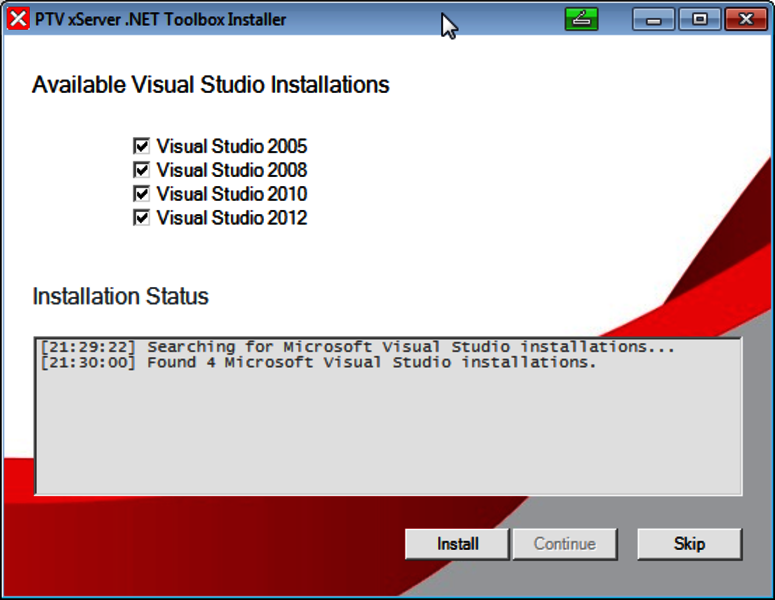775x600 pixels.
Task: Click the 'Available Visual Studio Installations' heading
Action: click(x=211, y=85)
